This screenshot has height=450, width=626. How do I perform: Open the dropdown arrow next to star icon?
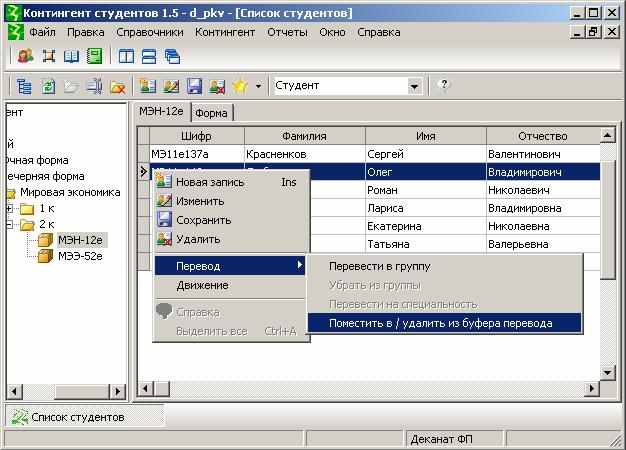258,86
